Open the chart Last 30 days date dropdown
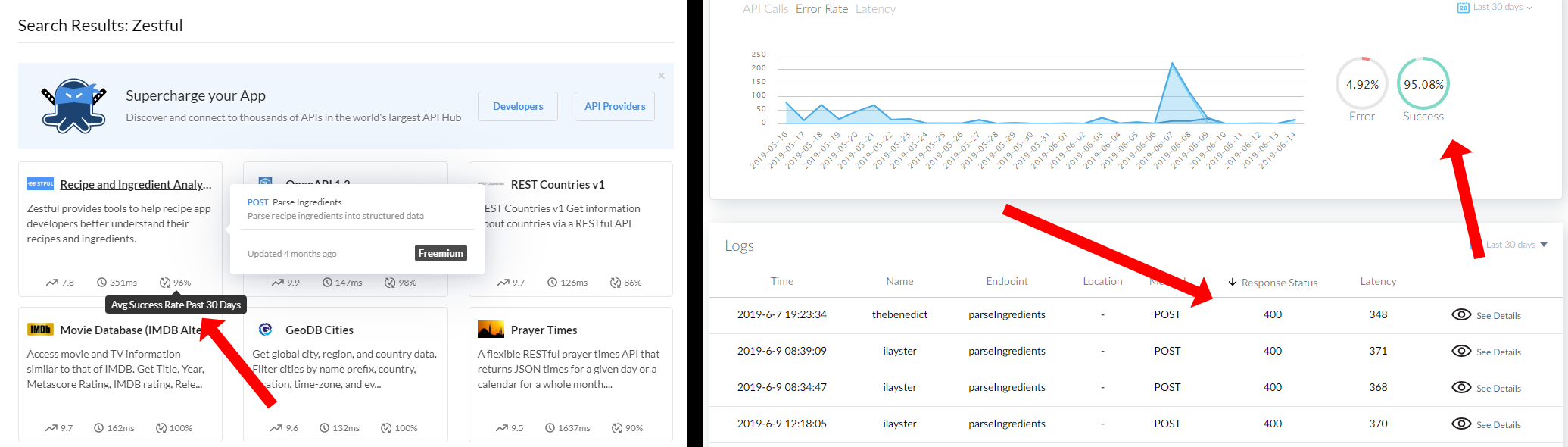1568x447 pixels. pos(1502,7)
